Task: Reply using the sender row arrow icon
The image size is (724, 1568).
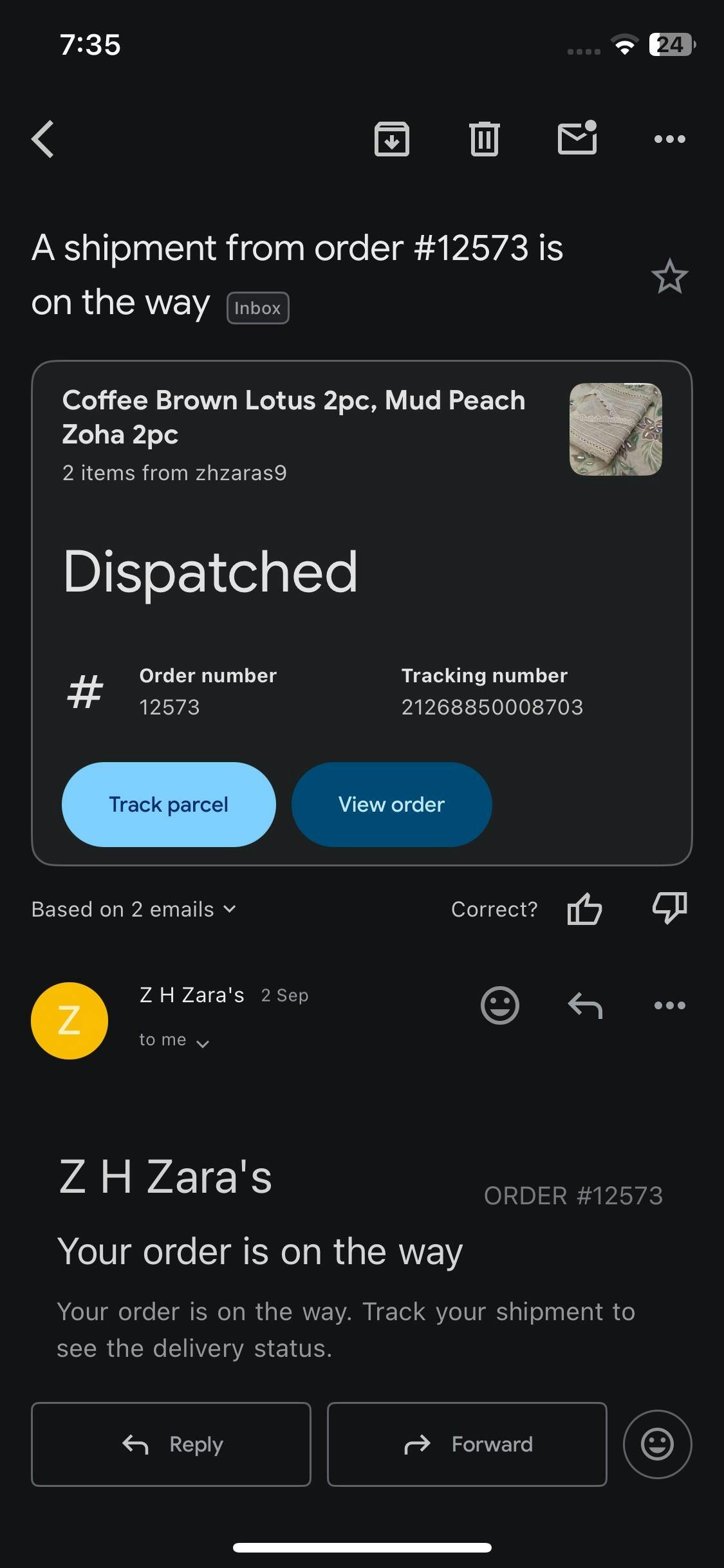Action: (585, 1005)
